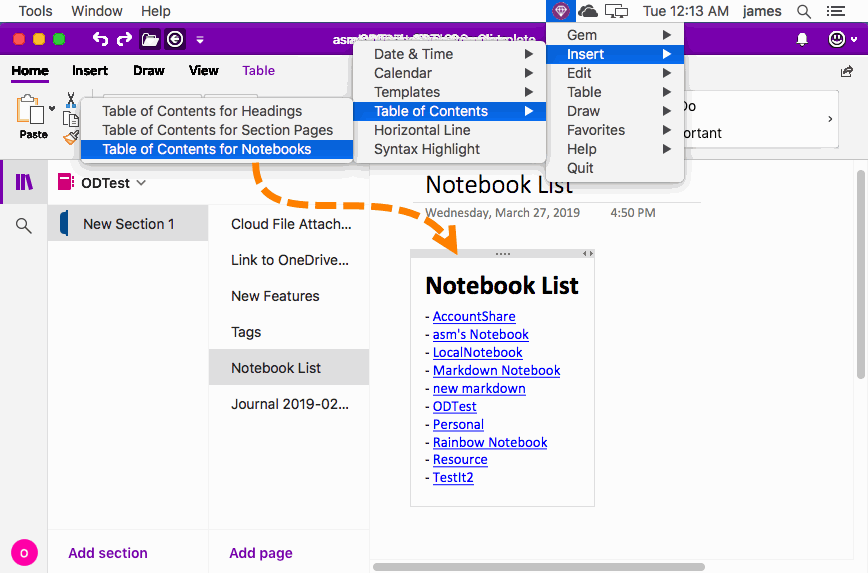Screen dimensions: 868x573
Task: Choose Horizontal Line menu item
Action: [x=450, y=130]
